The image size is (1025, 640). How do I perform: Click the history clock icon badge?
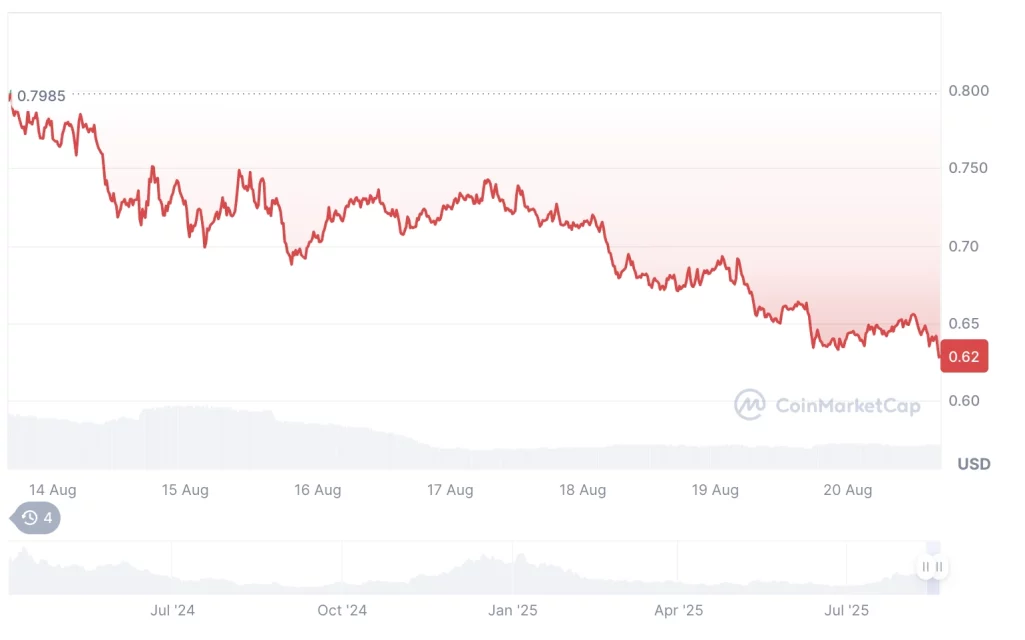30,518
